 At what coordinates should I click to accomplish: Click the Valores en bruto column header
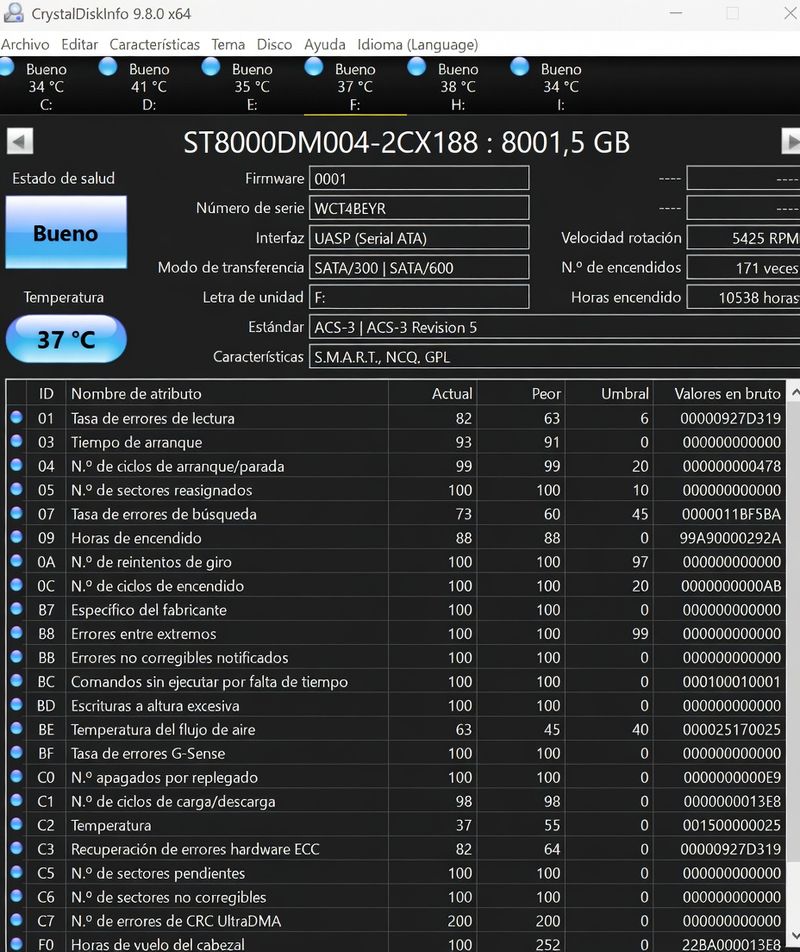pyautogui.click(x=719, y=393)
